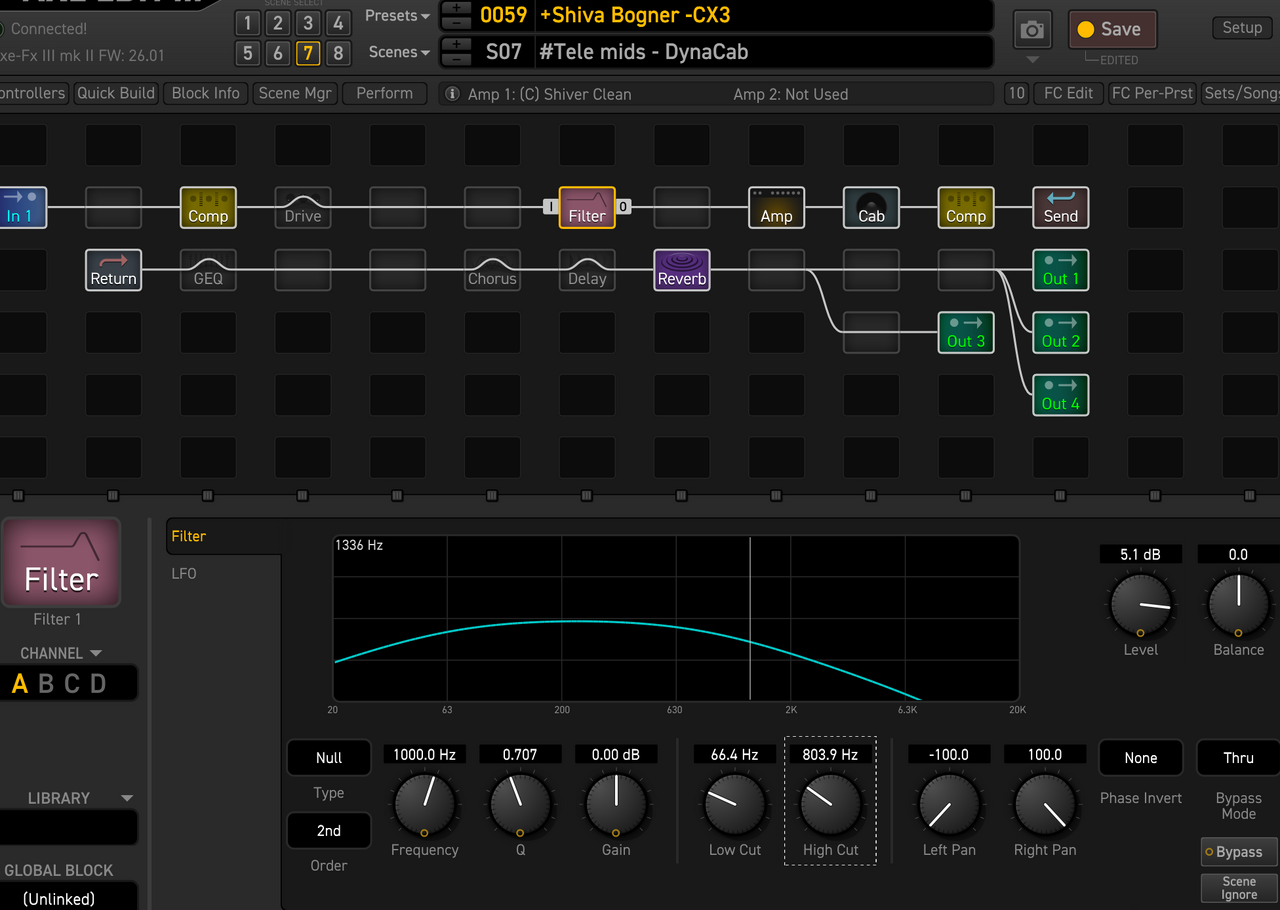
Task: Click the High Cut knob
Action: [x=830, y=803]
